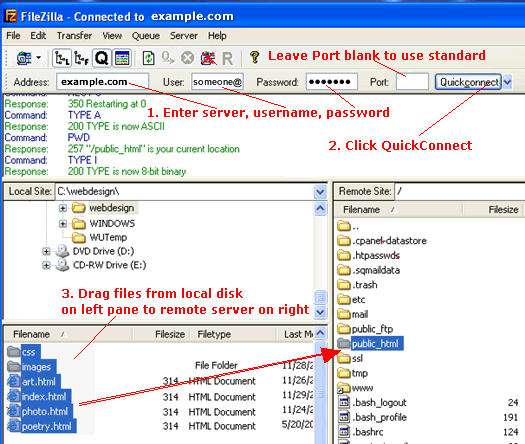The image size is (525, 444).
Task: Open the Edit menu
Action: point(38,36)
